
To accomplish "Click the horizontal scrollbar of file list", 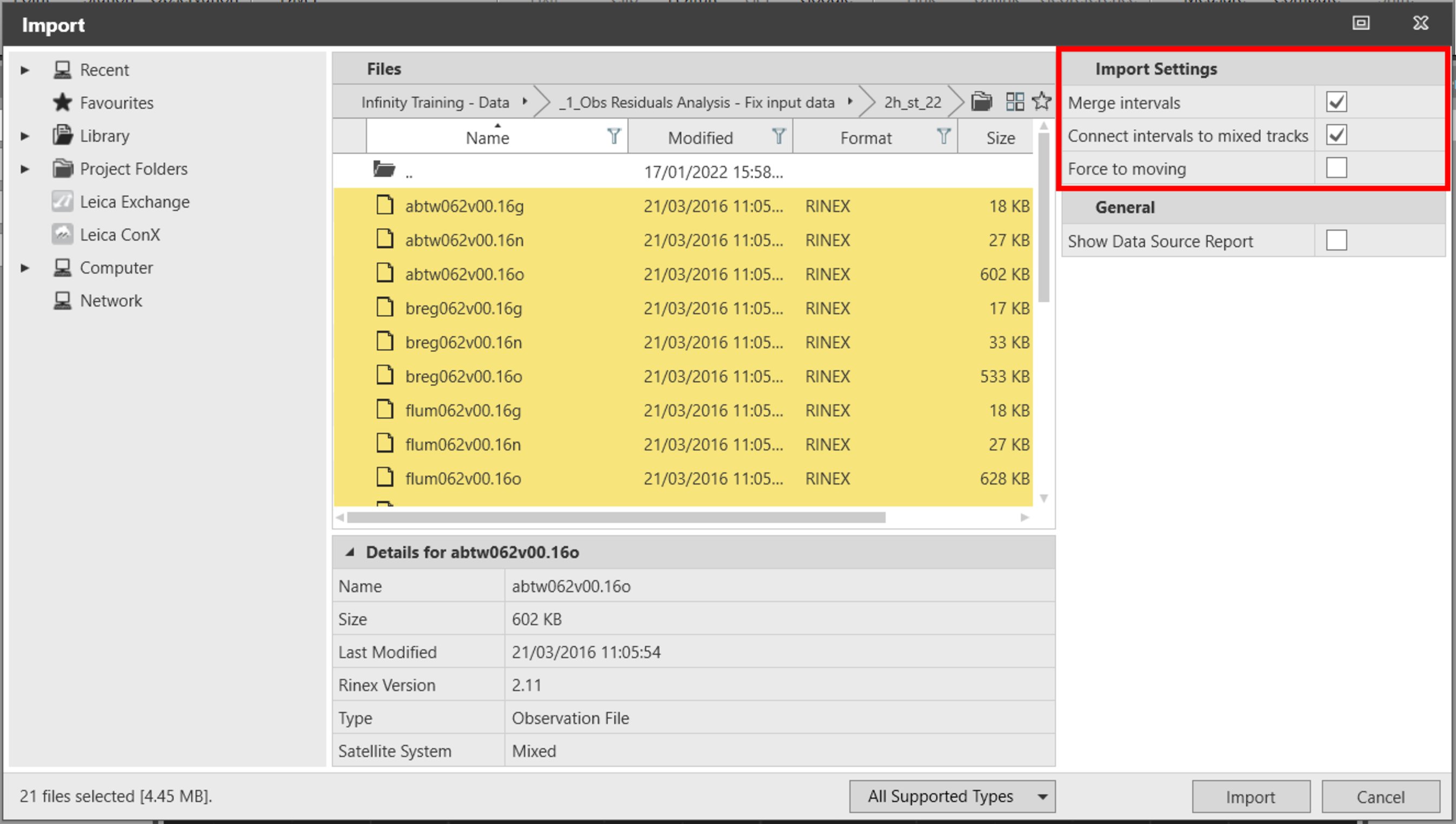I will [616, 517].
